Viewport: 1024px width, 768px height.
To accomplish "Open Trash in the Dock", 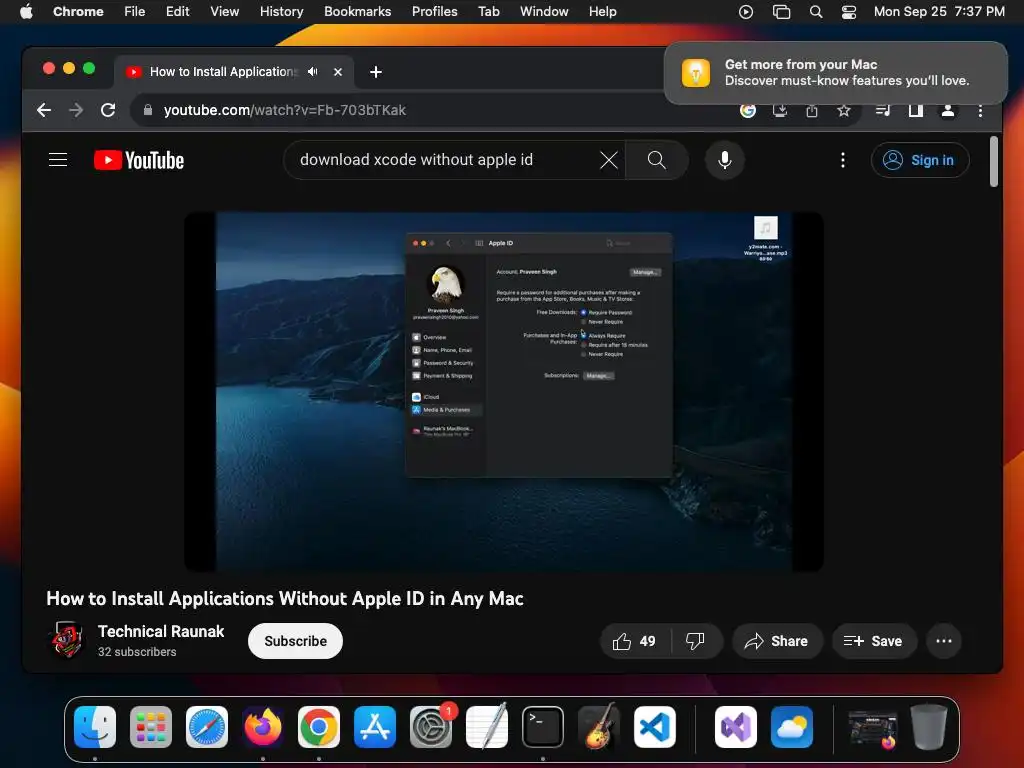I will (x=929, y=727).
